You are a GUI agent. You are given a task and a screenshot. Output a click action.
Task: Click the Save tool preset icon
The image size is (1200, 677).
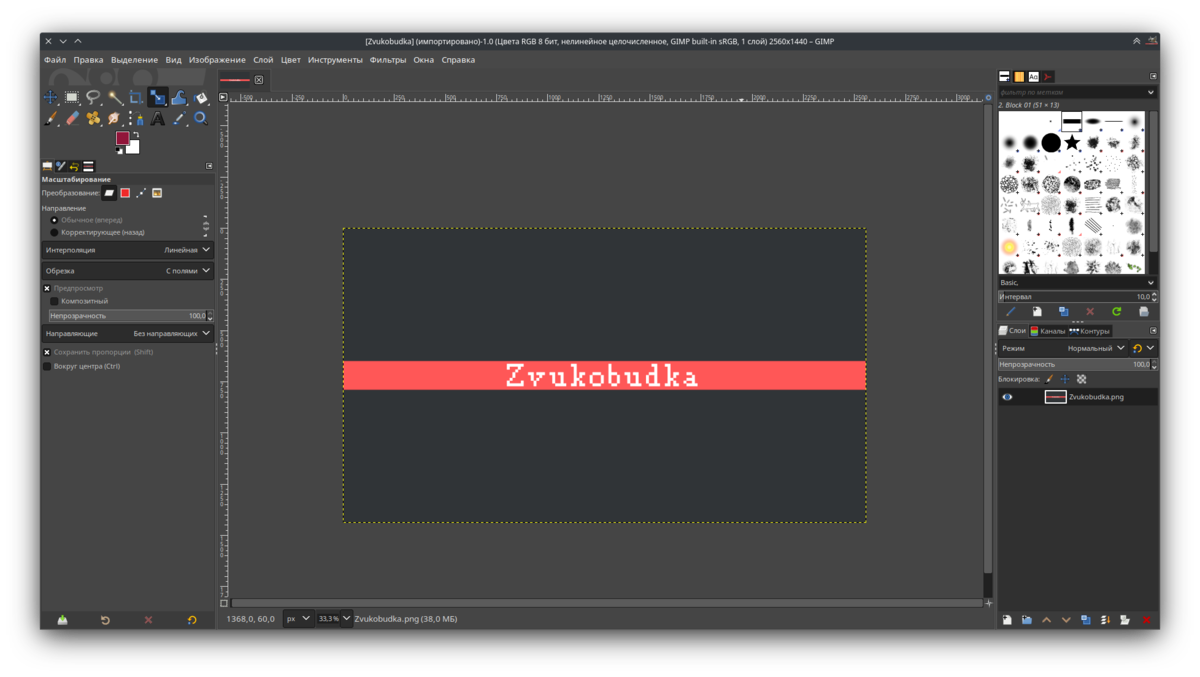coord(62,620)
